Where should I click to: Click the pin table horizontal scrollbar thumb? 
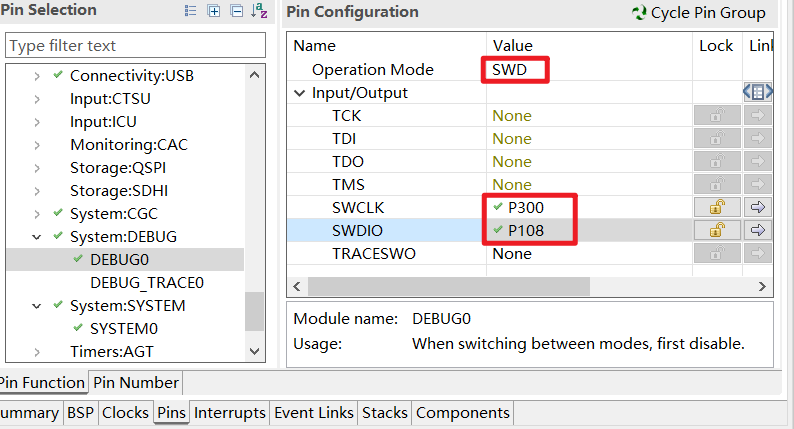pos(449,287)
